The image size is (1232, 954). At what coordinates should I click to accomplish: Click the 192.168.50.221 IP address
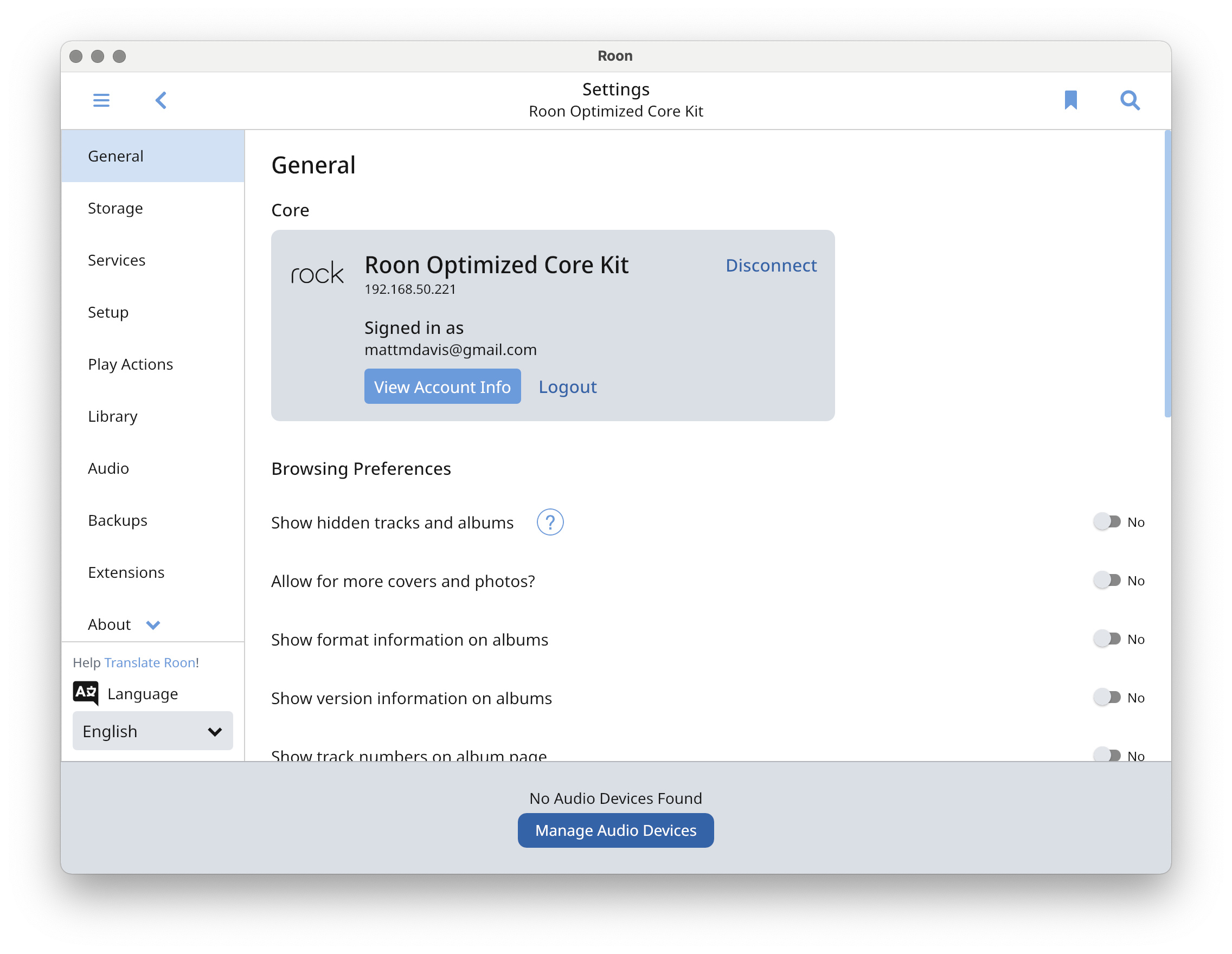(410, 289)
